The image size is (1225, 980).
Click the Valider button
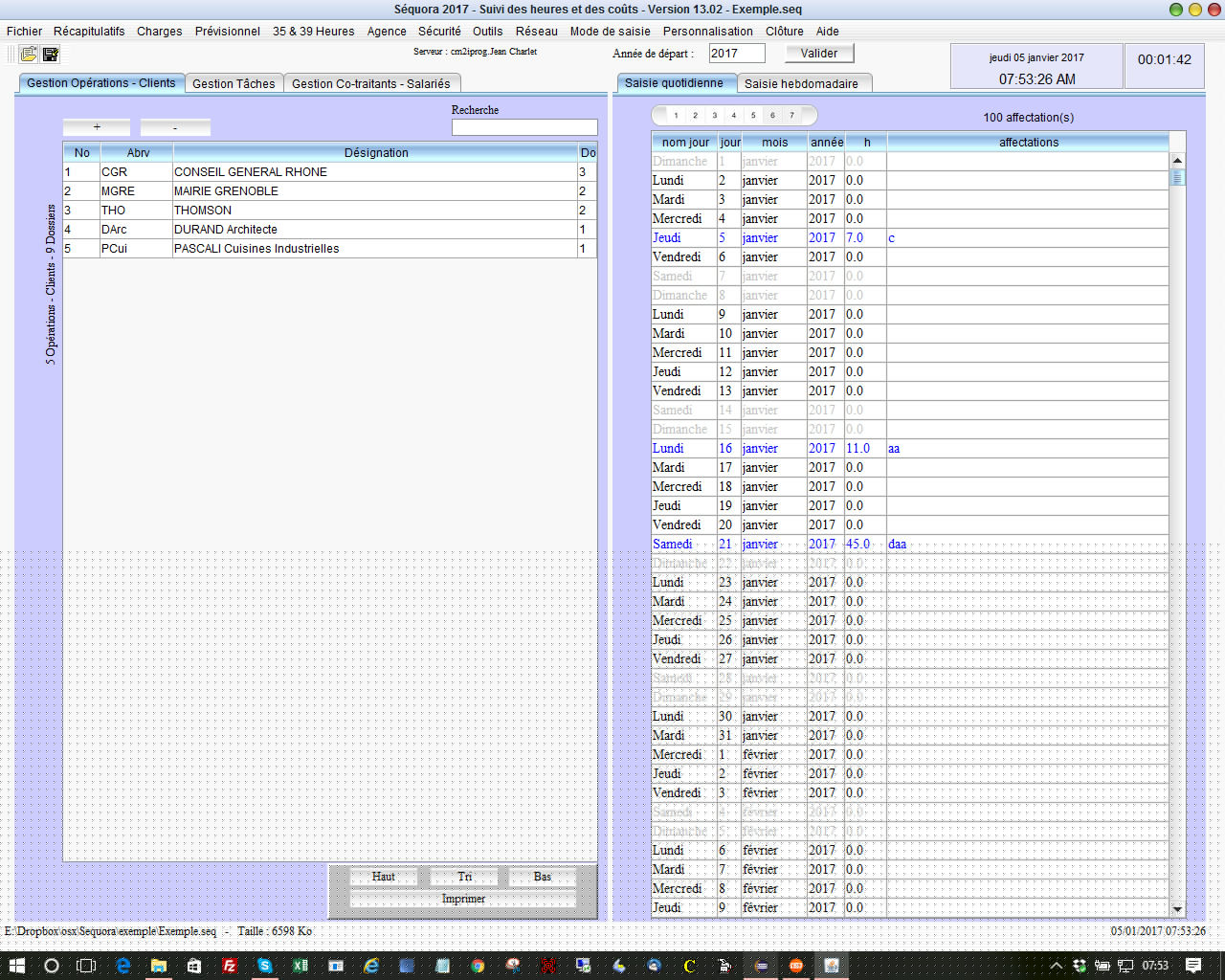tap(819, 54)
